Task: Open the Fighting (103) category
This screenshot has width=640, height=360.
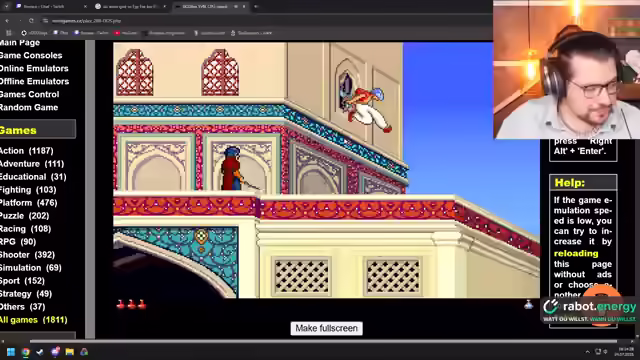Action: (28, 190)
